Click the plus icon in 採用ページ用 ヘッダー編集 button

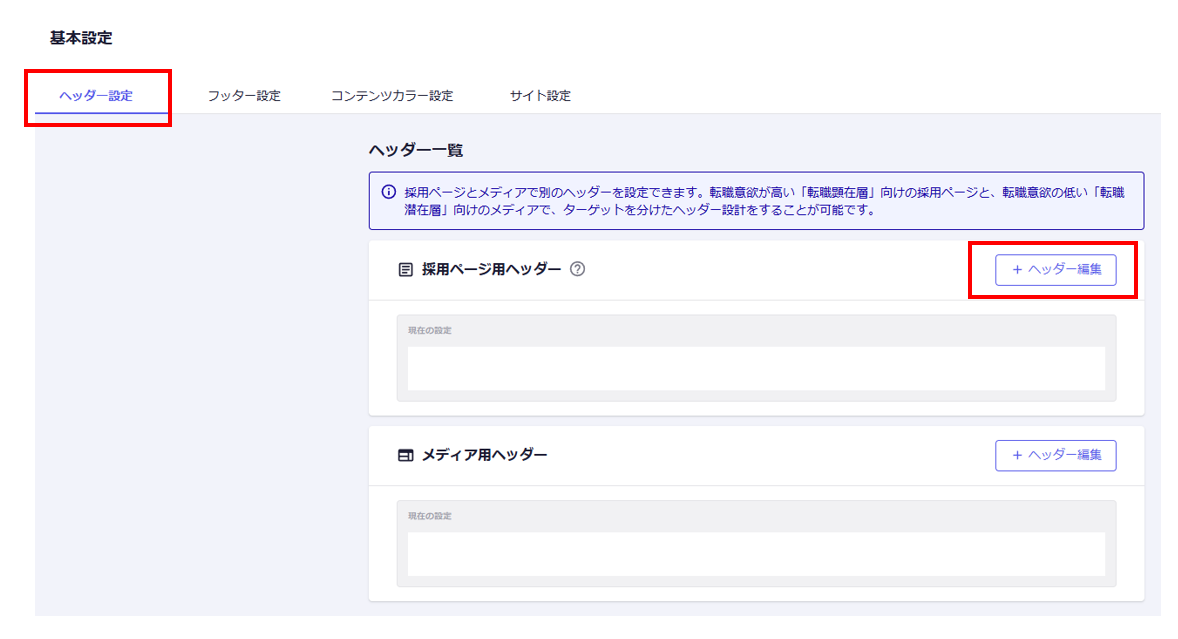point(1017,270)
